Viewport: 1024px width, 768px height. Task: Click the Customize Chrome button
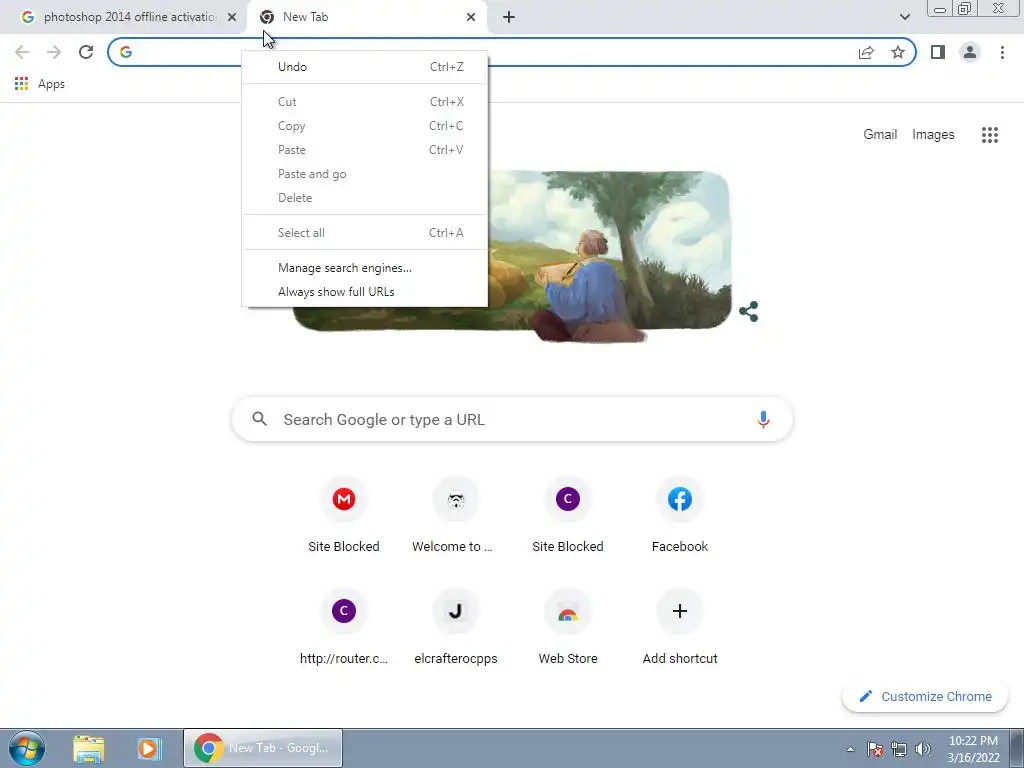[925, 696]
